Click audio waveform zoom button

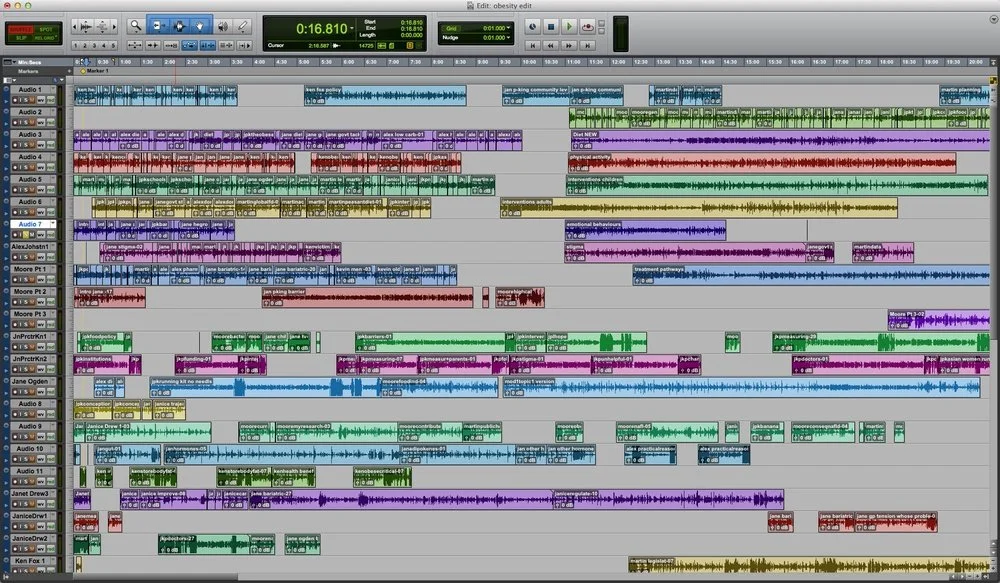point(85,26)
